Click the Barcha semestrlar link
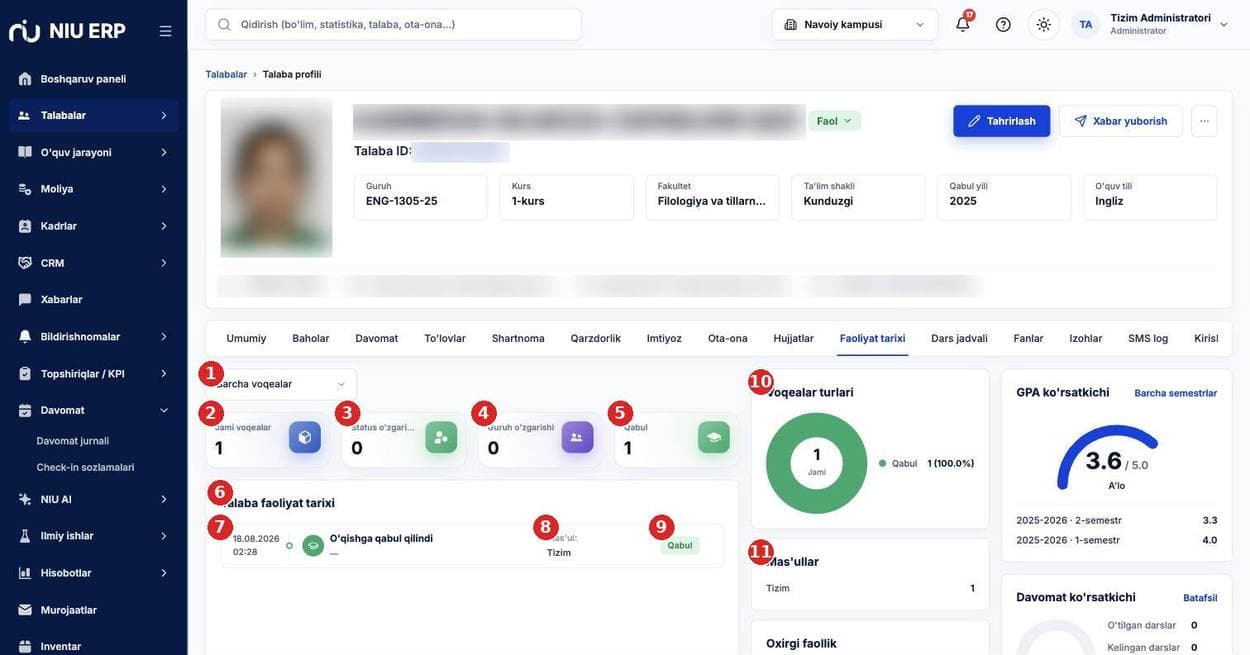Image resolution: width=1250 pixels, height=655 pixels. pyautogui.click(x=1176, y=393)
